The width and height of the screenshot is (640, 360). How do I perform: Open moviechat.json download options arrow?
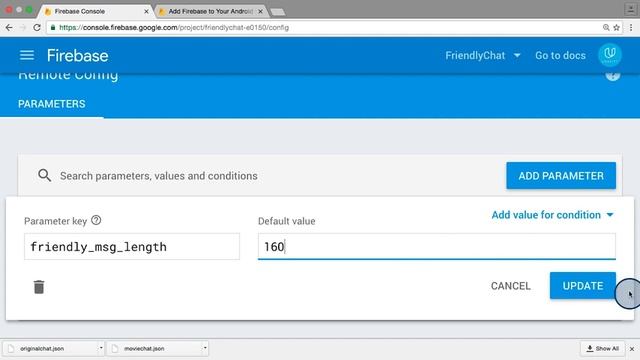click(205, 348)
